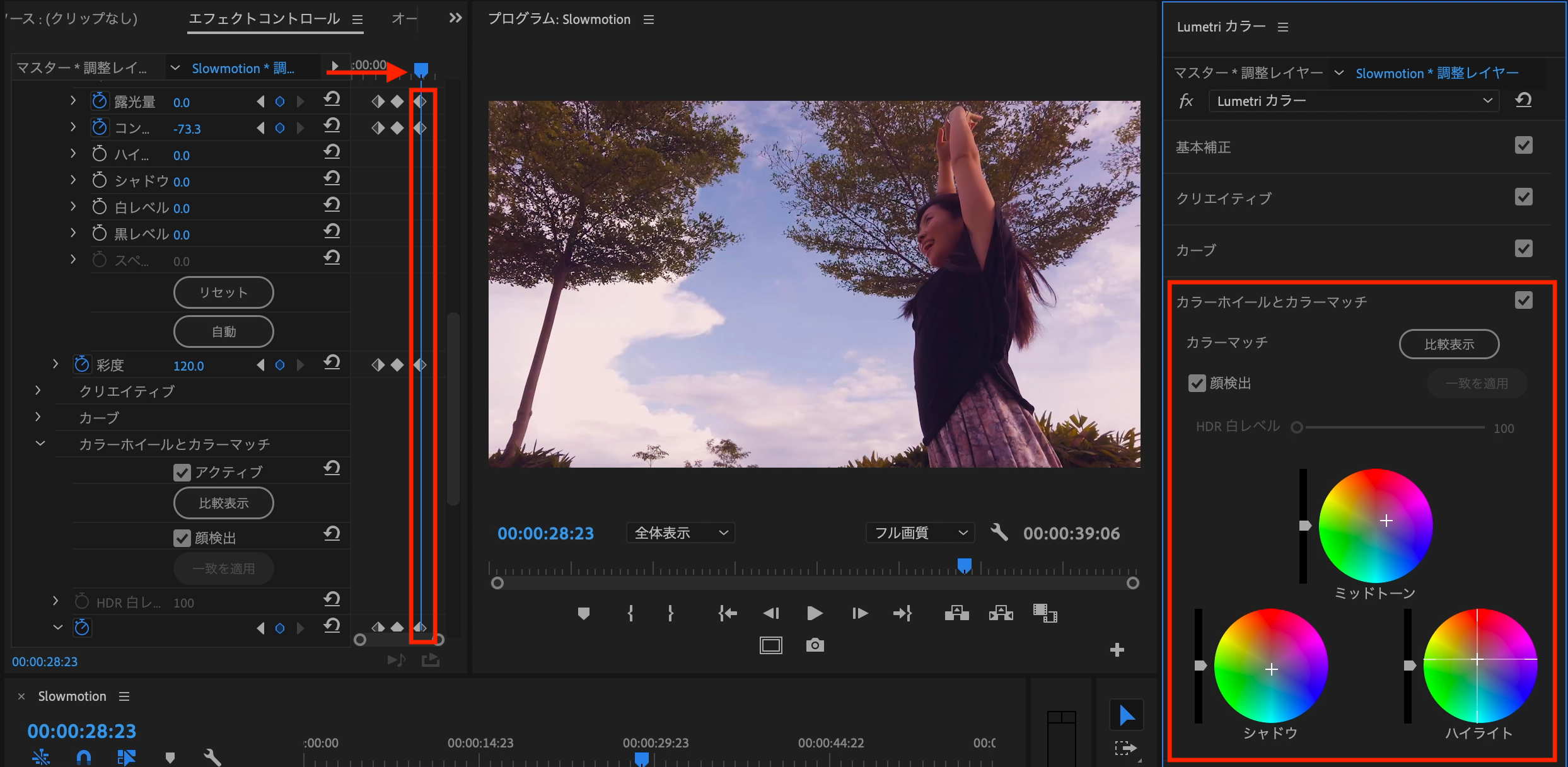Toggle the アクティブ checkbox in Effect Controls
Image resolution: width=1568 pixels, height=767 pixels.
182,472
